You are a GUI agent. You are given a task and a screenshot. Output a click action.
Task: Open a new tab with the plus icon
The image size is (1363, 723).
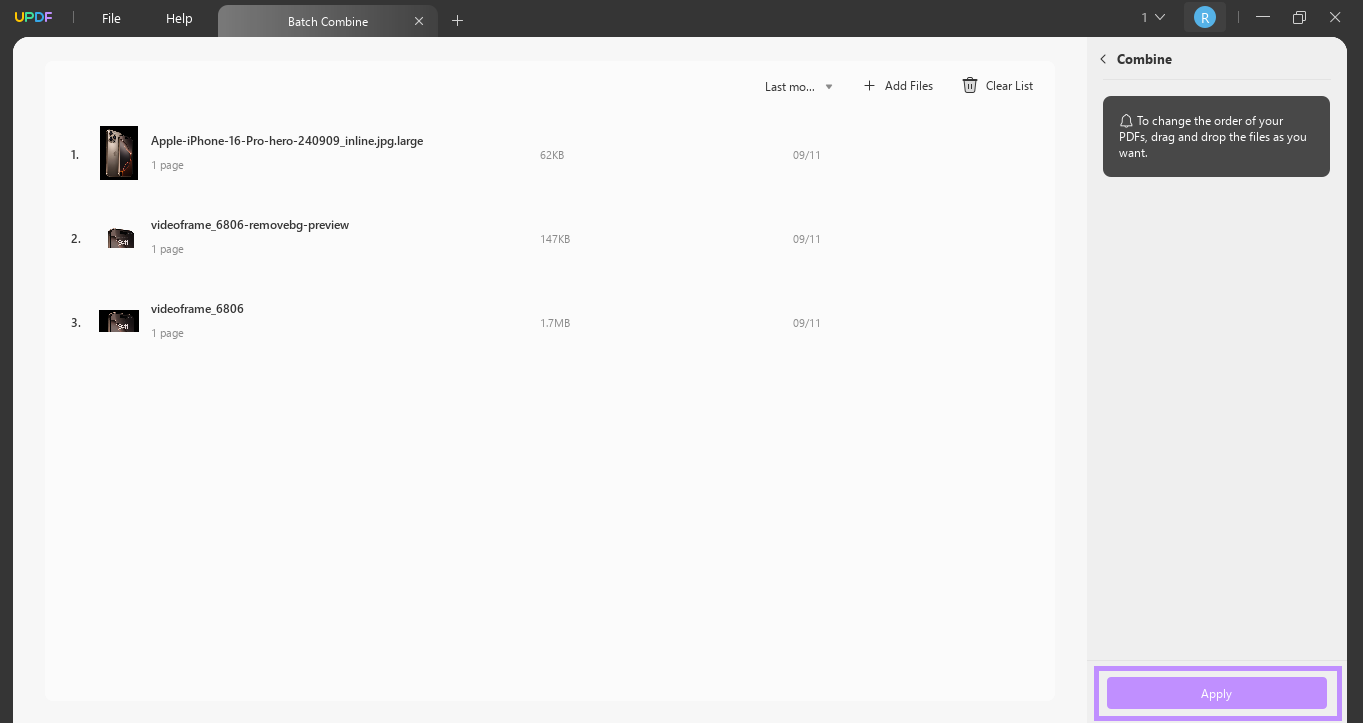457,20
